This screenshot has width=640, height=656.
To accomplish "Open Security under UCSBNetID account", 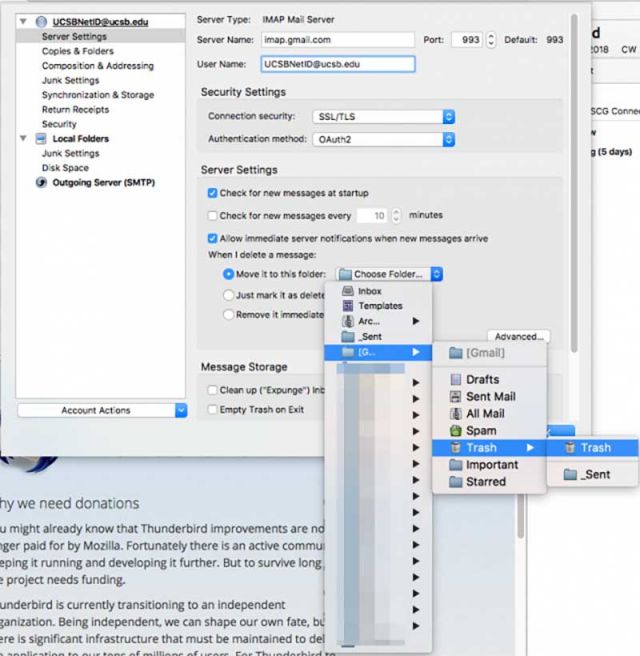I will coord(59,124).
